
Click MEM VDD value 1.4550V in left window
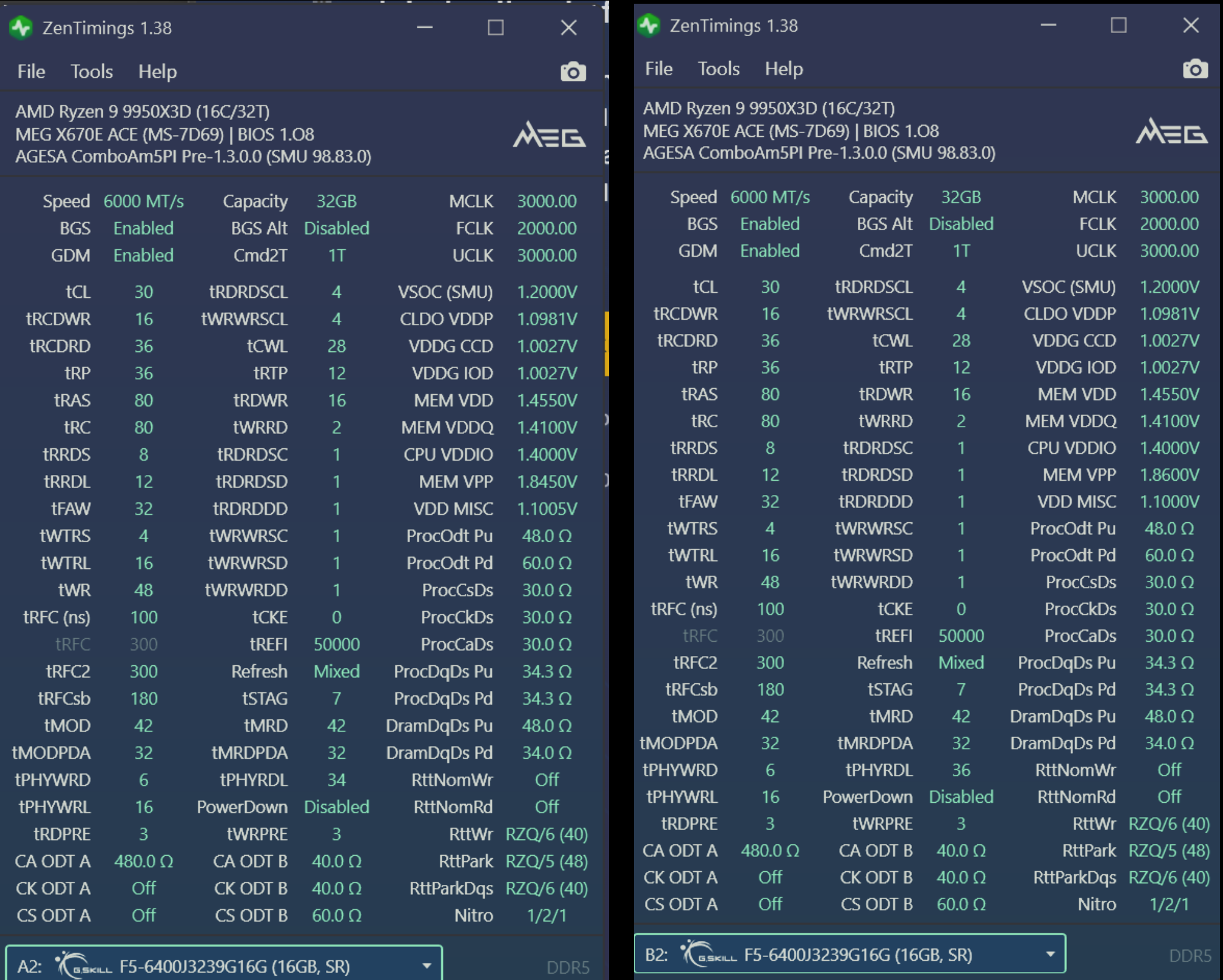[x=547, y=400]
